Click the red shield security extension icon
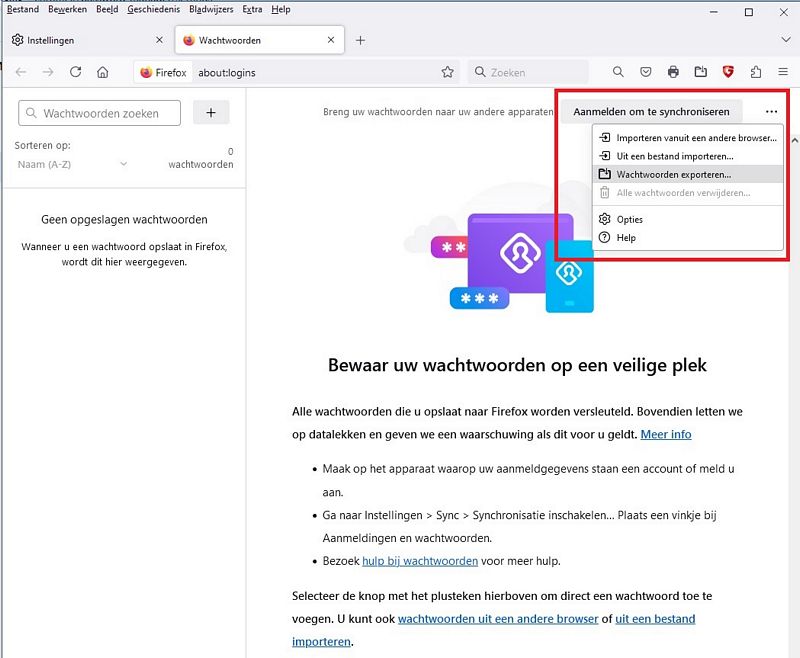Viewport: 800px width, 658px height. pyautogui.click(x=728, y=72)
